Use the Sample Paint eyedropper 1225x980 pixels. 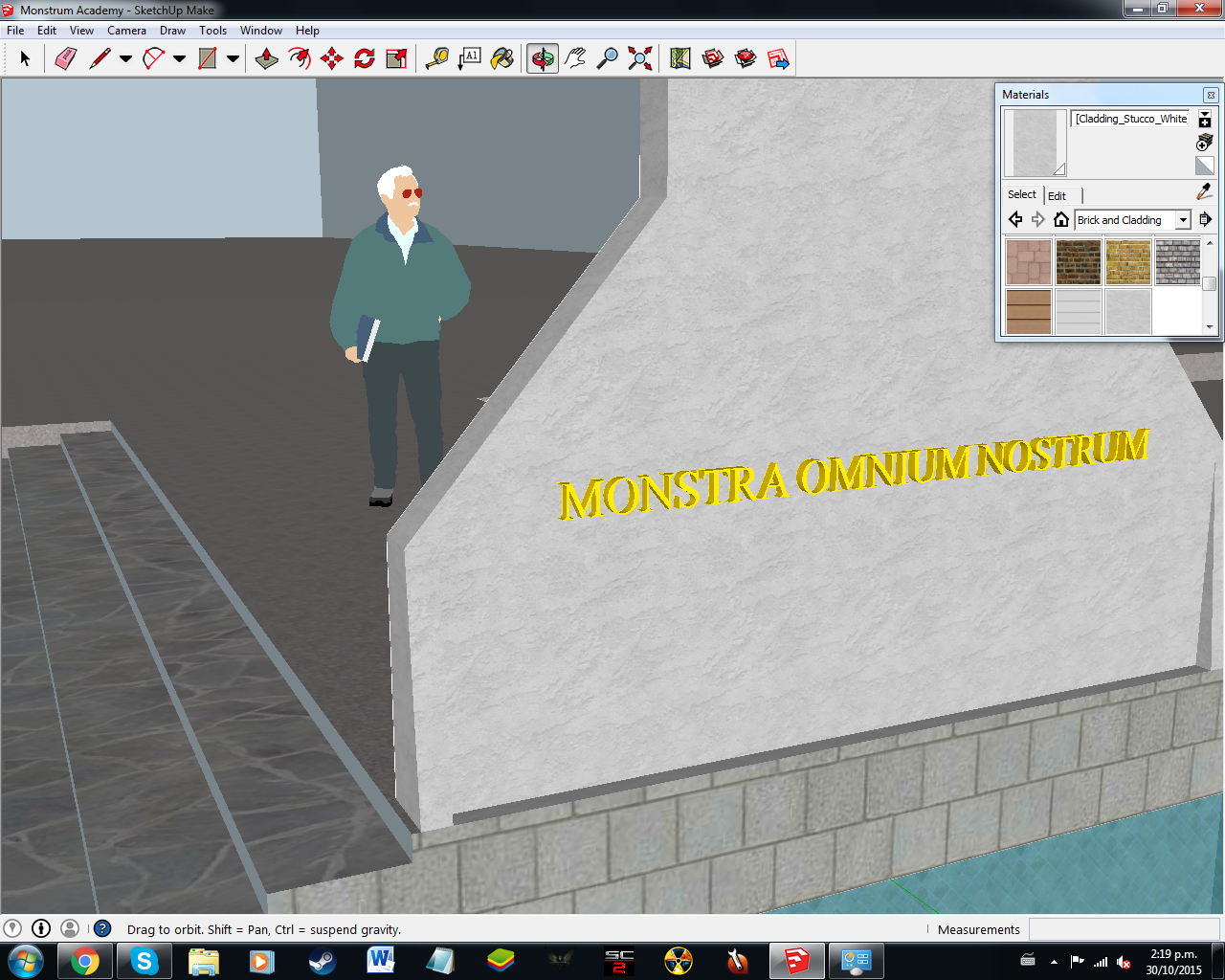1204,192
